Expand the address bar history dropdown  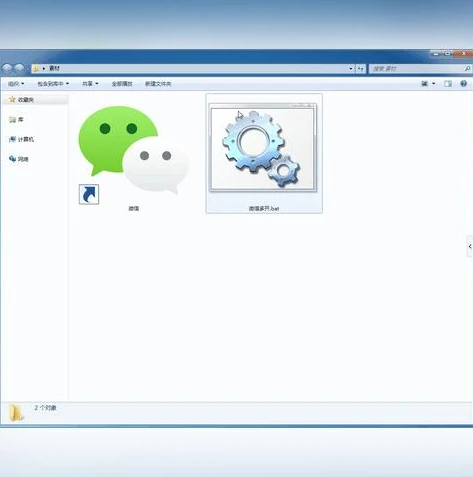(x=351, y=69)
